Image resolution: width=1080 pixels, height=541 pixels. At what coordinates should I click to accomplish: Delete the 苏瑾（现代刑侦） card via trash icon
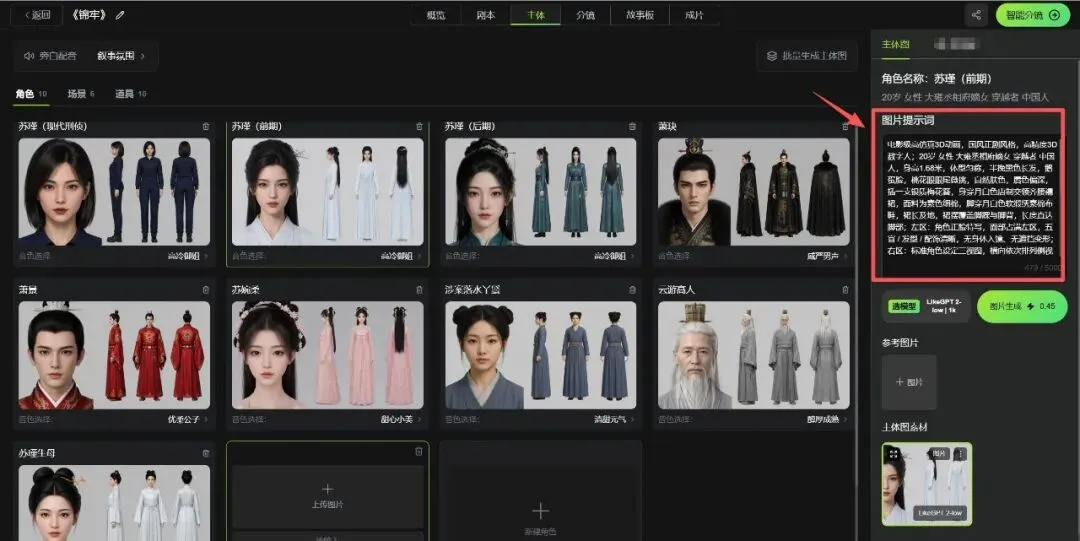pos(206,127)
